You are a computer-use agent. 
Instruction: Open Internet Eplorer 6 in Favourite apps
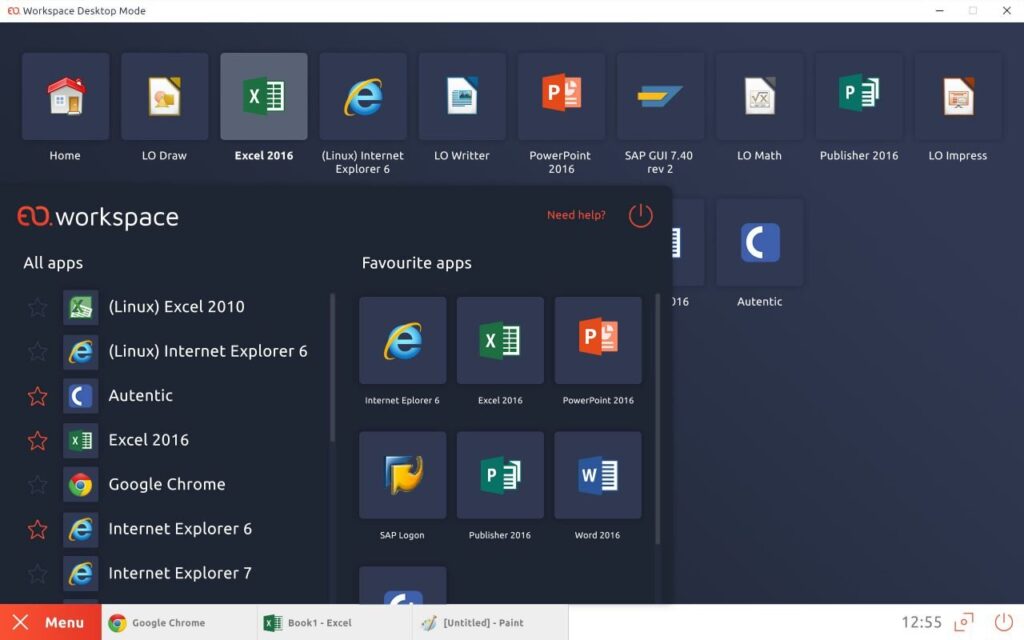[402, 340]
